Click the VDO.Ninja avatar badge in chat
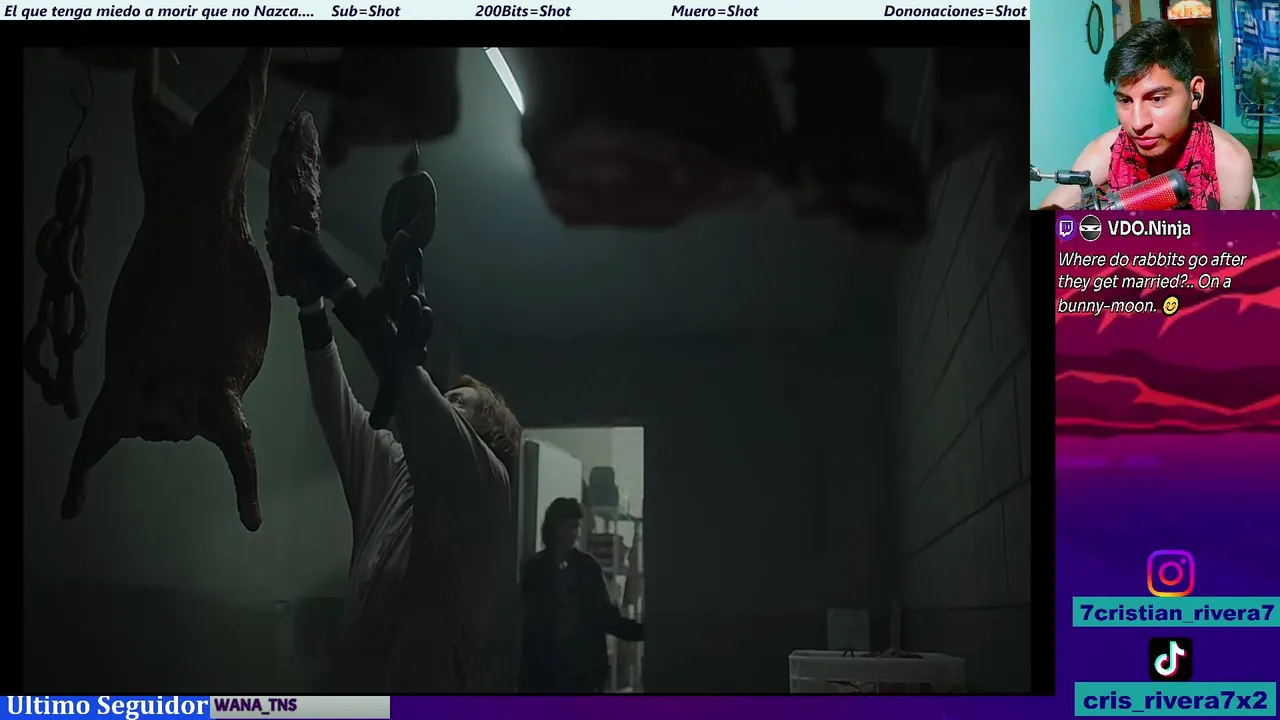Image resolution: width=1280 pixels, height=720 pixels. (x=1090, y=228)
